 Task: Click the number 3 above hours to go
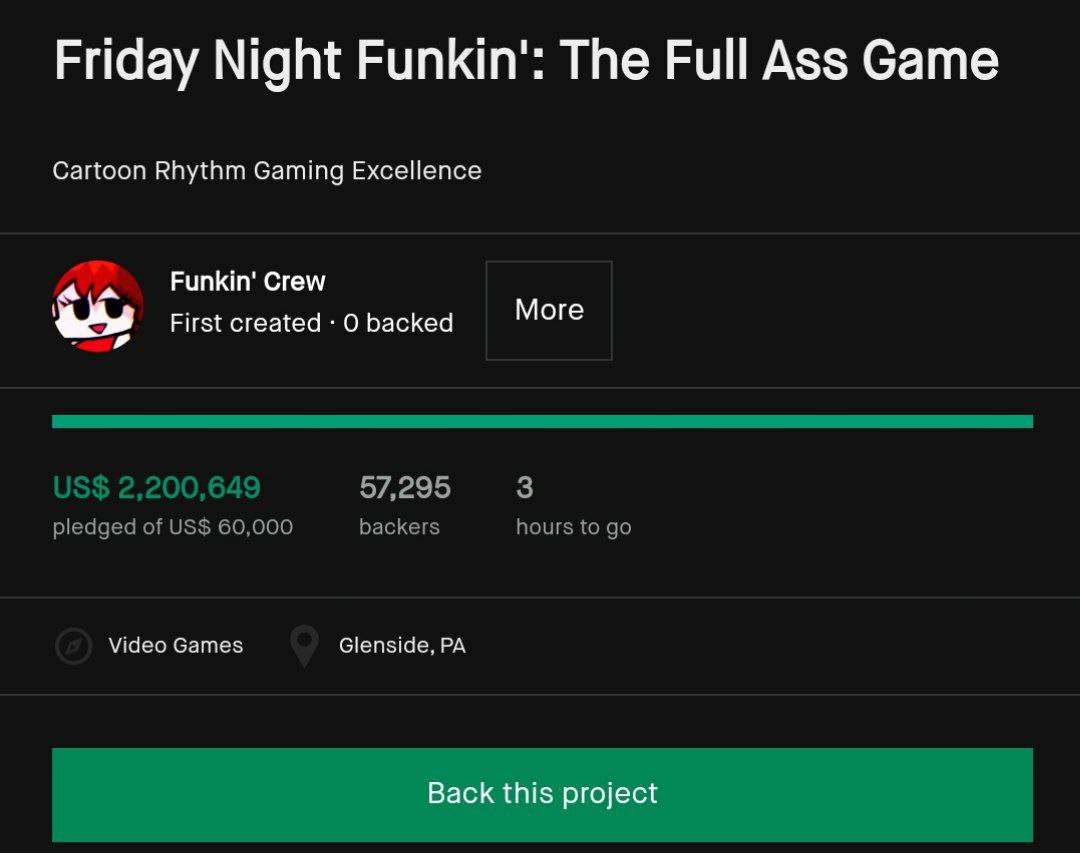524,488
